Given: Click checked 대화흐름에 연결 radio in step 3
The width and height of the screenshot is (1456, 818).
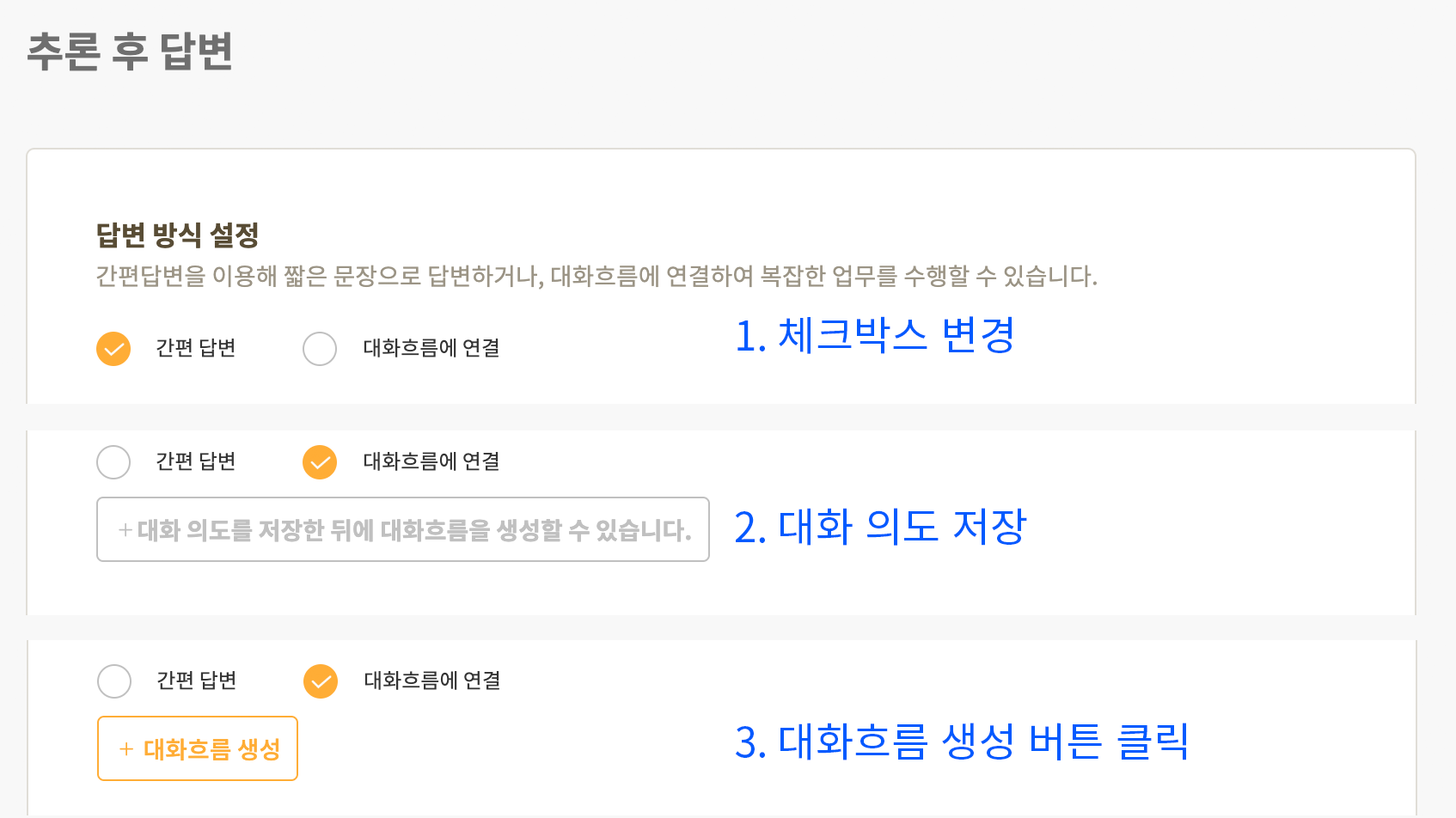Looking at the screenshot, I should pyautogui.click(x=321, y=681).
